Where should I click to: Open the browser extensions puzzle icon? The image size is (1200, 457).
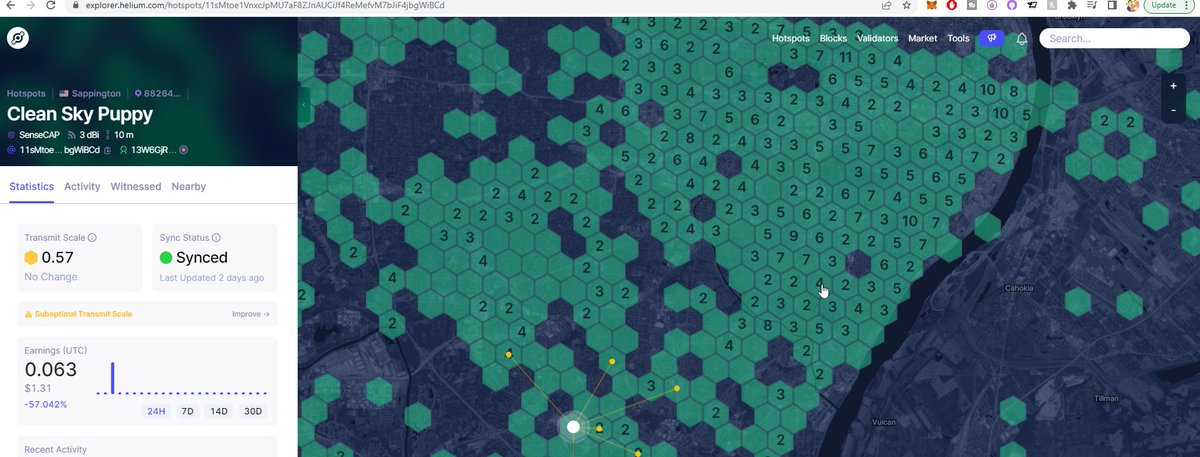[x=1070, y=5]
